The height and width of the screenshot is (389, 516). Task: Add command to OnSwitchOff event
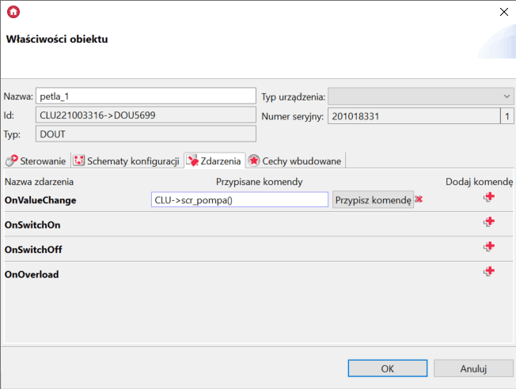[489, 247]
